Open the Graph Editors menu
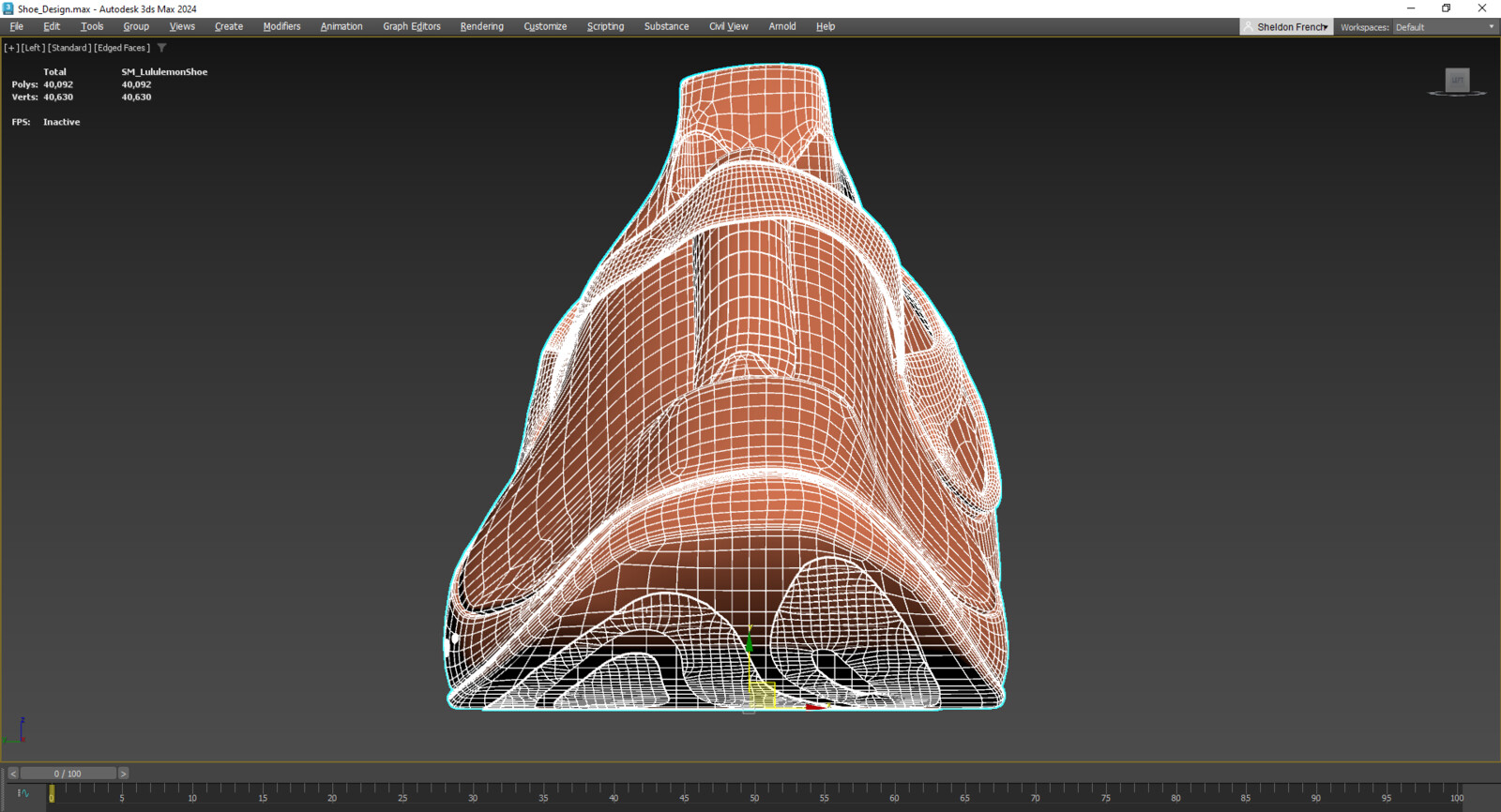This screenshot has height=812, width=1501. (411, 26)
